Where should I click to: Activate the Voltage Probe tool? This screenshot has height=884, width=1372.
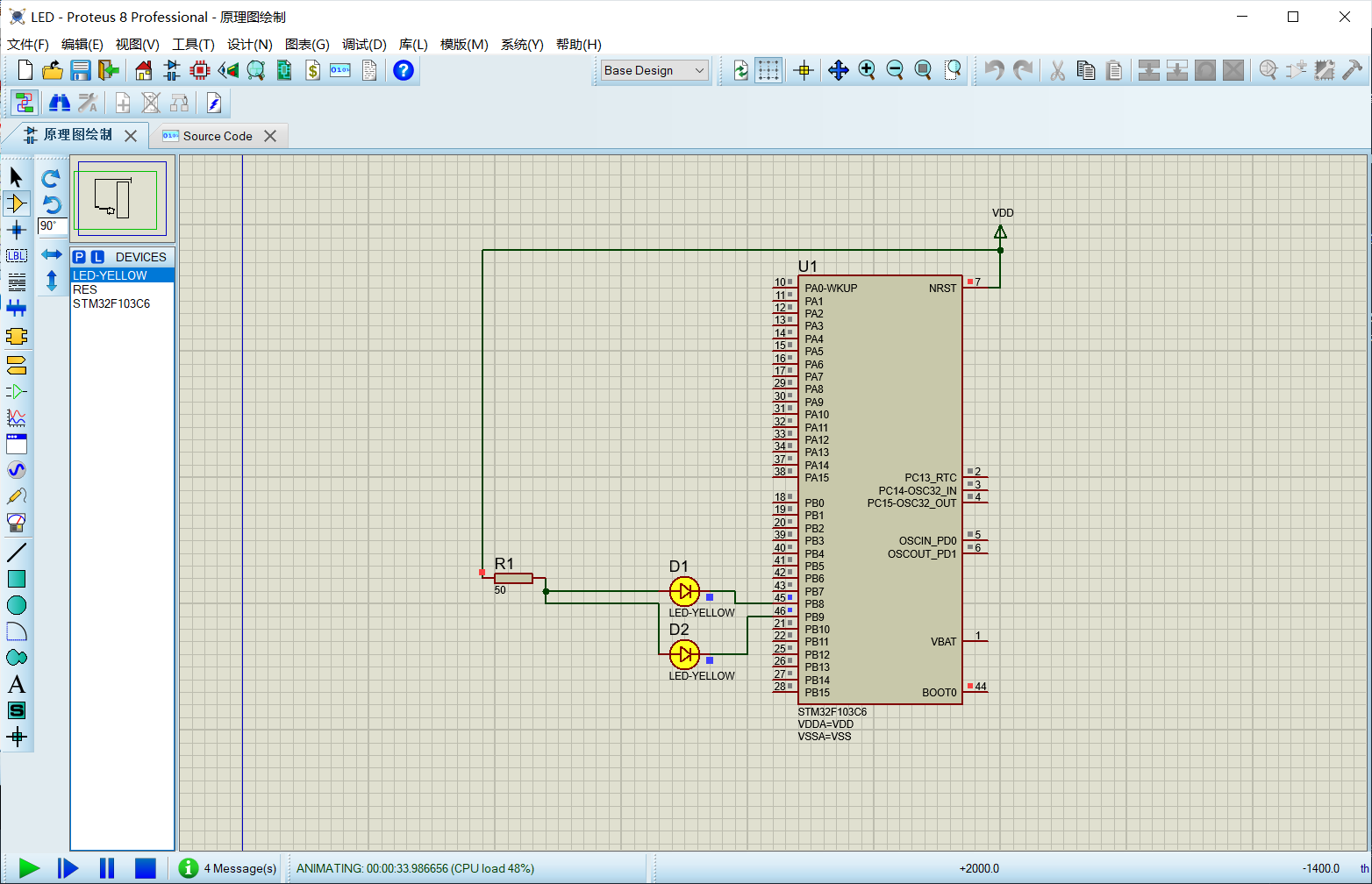[17, 495]
